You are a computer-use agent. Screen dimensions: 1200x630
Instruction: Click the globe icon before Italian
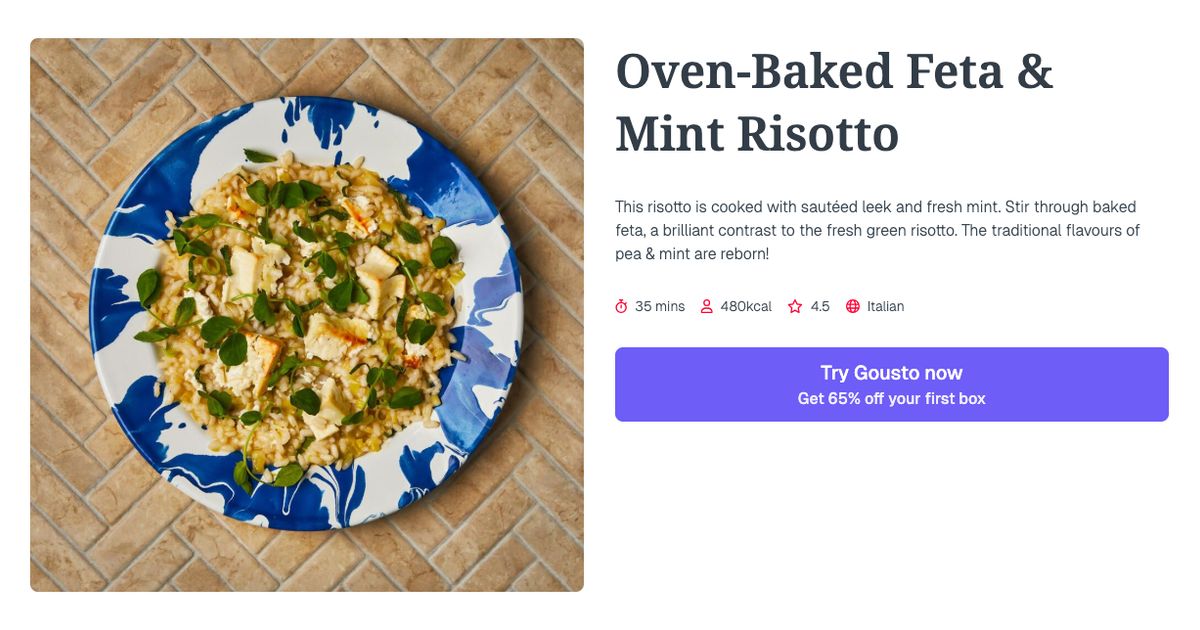tap(852, 306)
